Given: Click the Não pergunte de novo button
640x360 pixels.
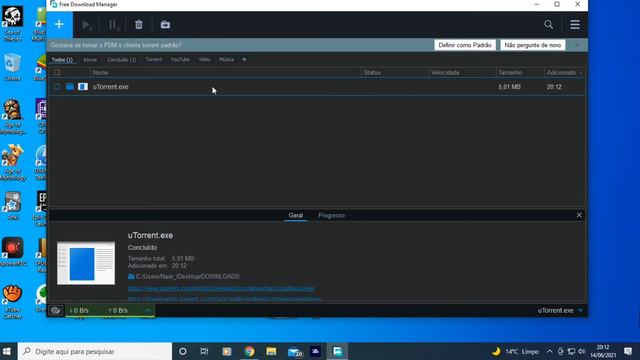Looking at the screenshot, I should point(533,45).
